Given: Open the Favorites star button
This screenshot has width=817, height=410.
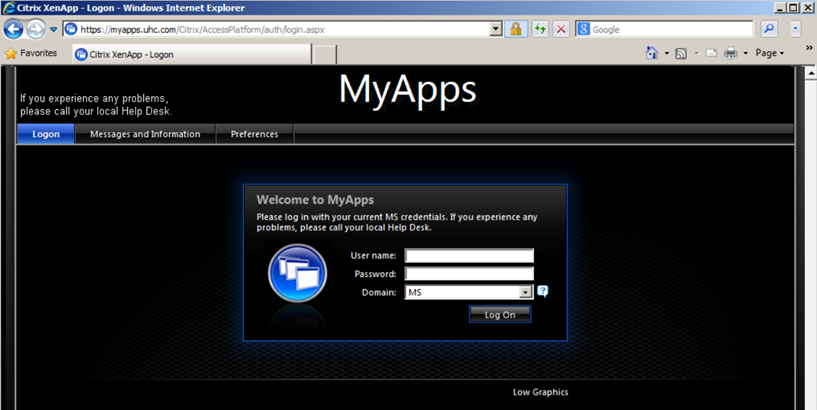Looking at the screenshot, I should 31,53.
